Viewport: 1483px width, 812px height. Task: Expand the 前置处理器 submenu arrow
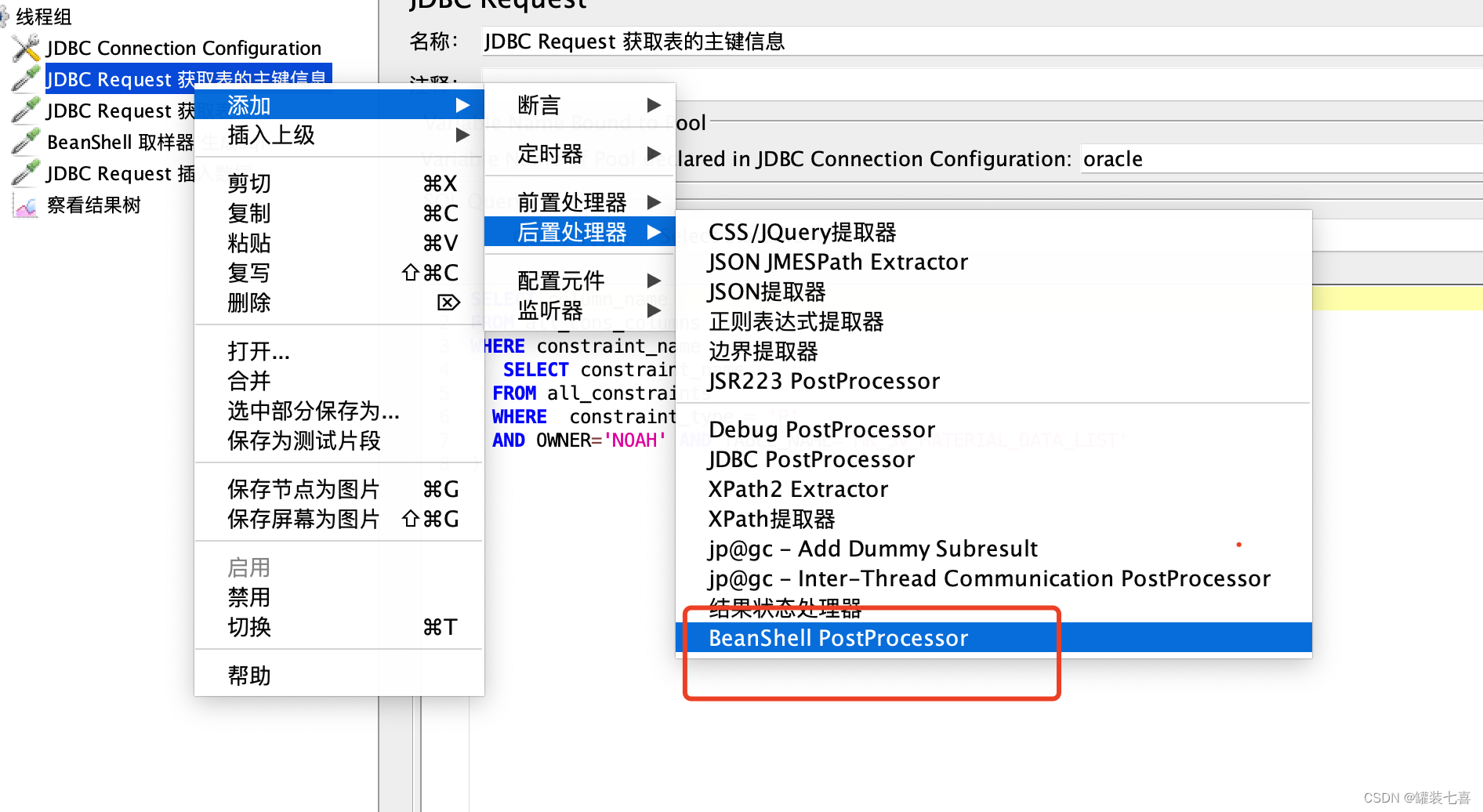click(654, 202)
